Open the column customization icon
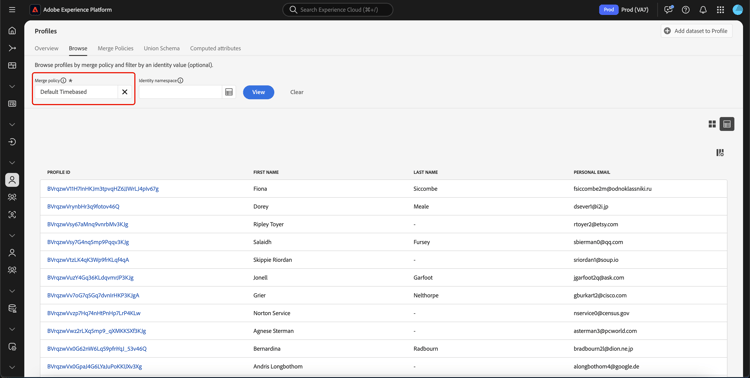750x378 pixels. [720, 153]
